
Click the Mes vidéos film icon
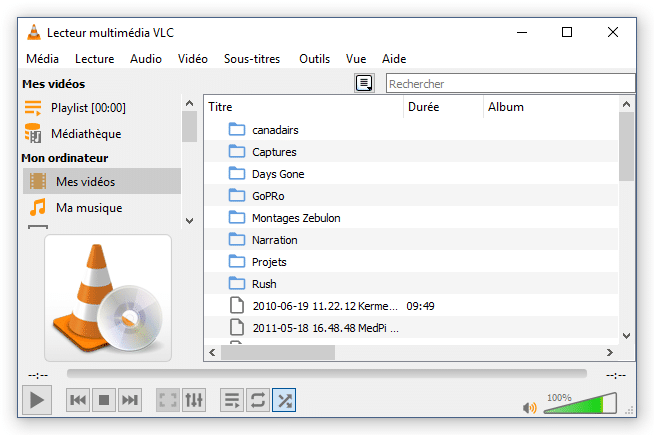click(38, 181)
